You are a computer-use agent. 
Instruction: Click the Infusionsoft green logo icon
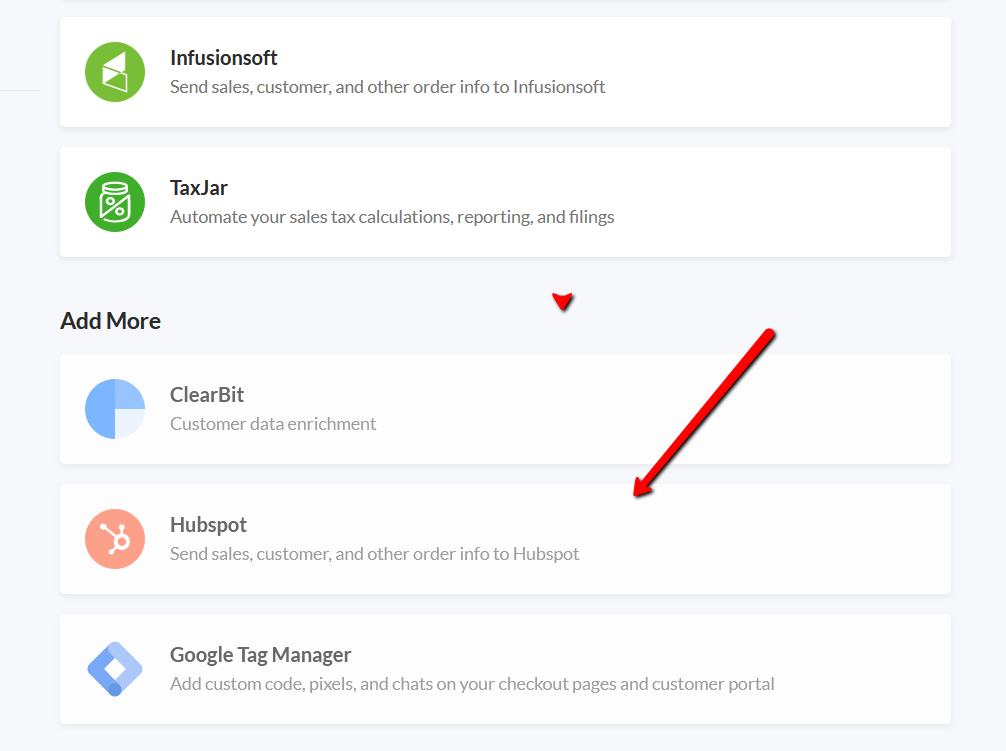115,72
